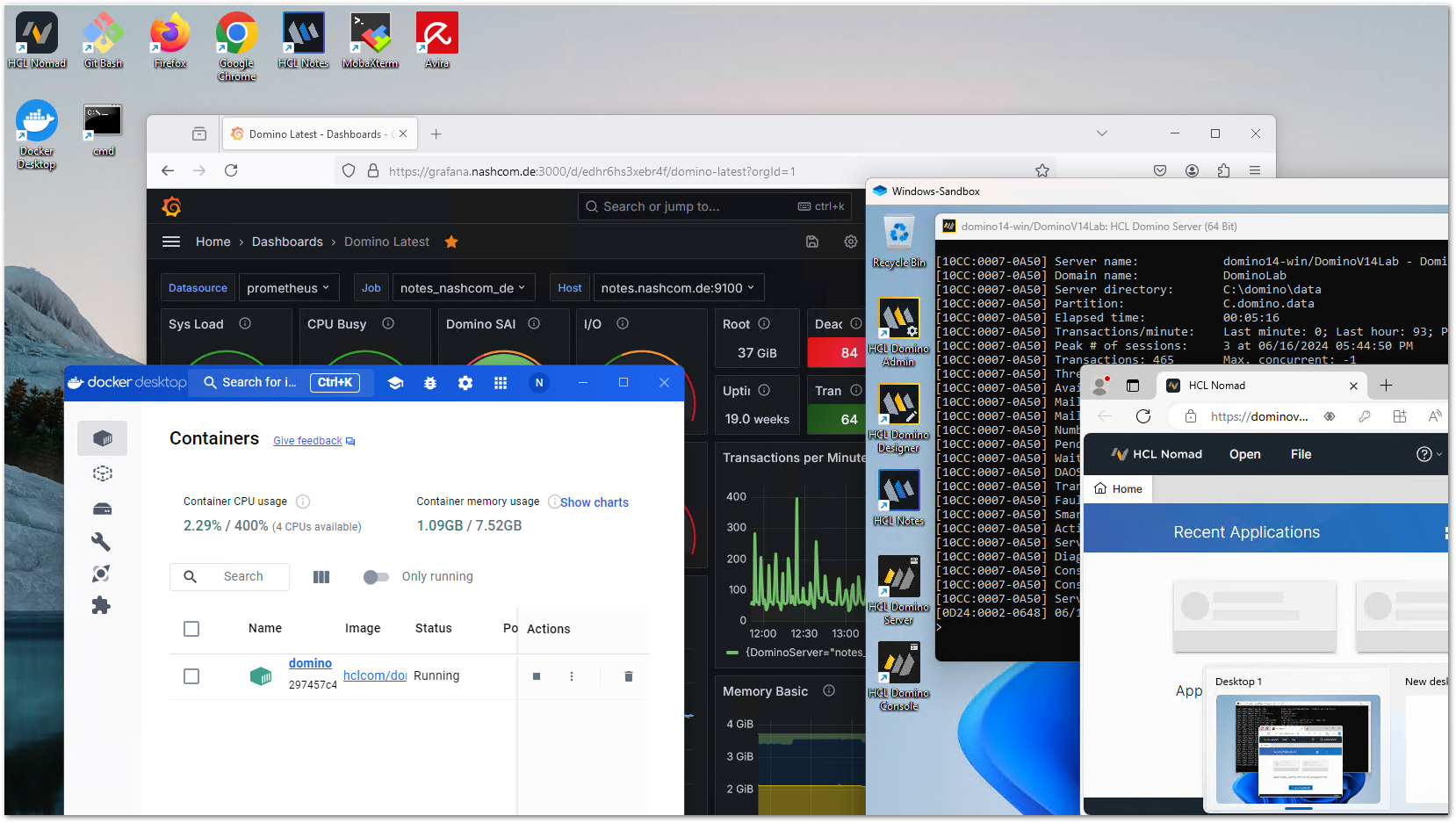Open Containers view in Docker Desktop sidebar
The width and height of the screenshot is (1456, 823).
pyautogui.click(x=102, y=438)
